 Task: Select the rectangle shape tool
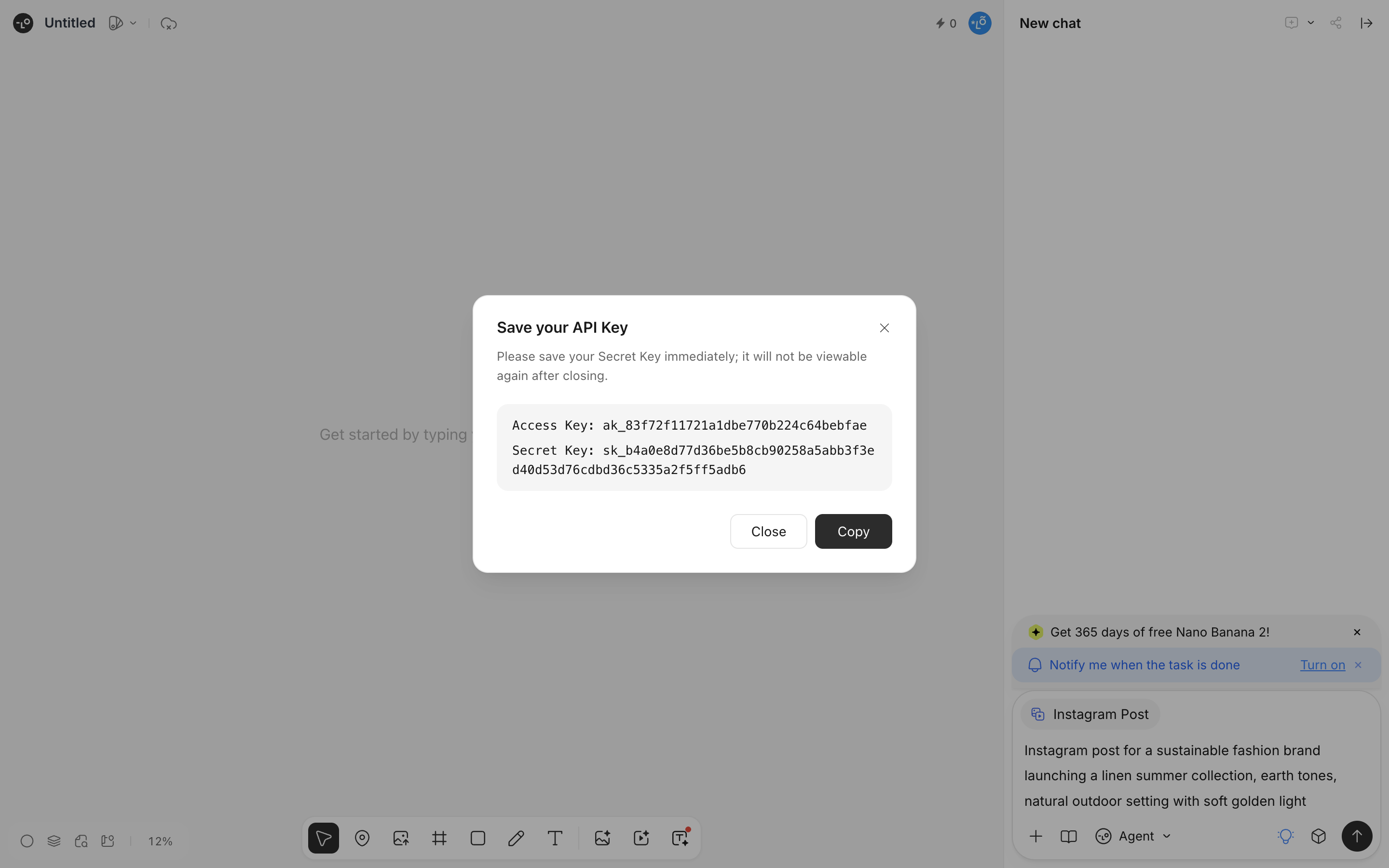point(477,838)
